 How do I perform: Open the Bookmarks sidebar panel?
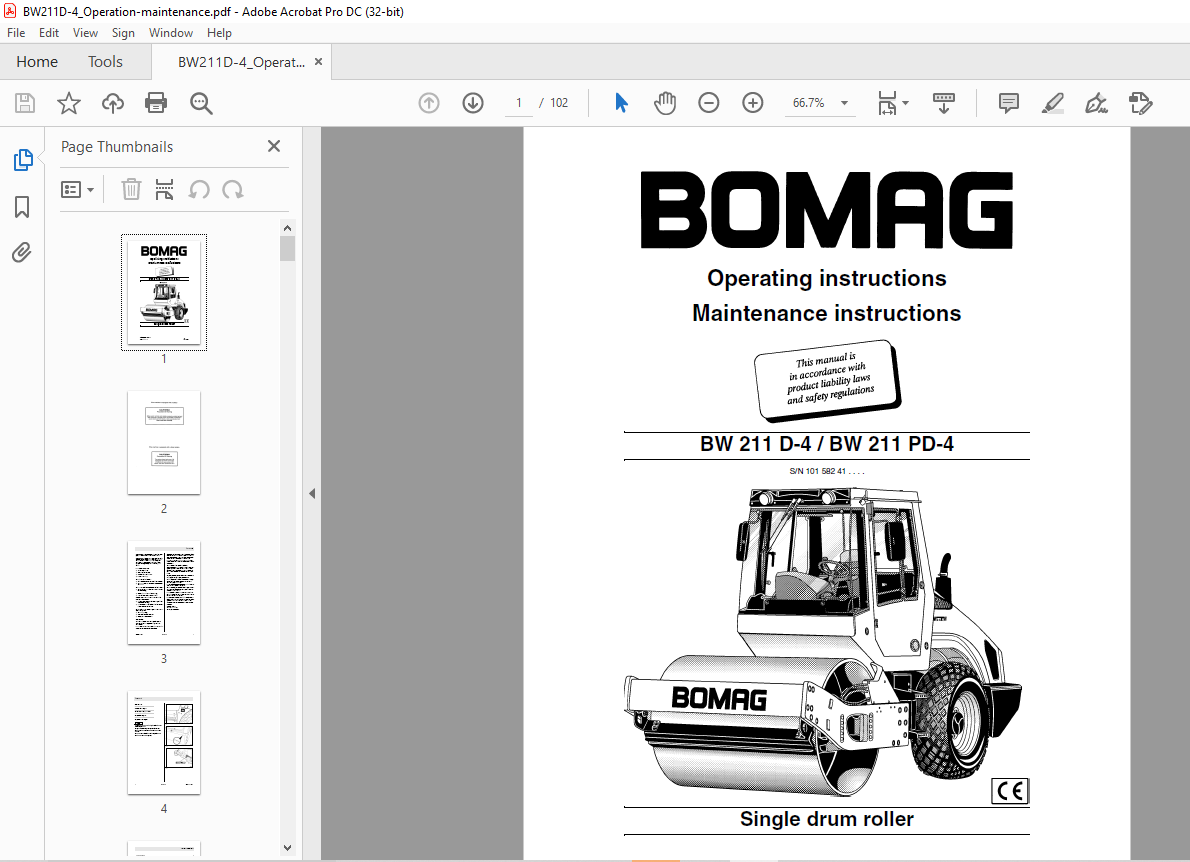(22, 206)
